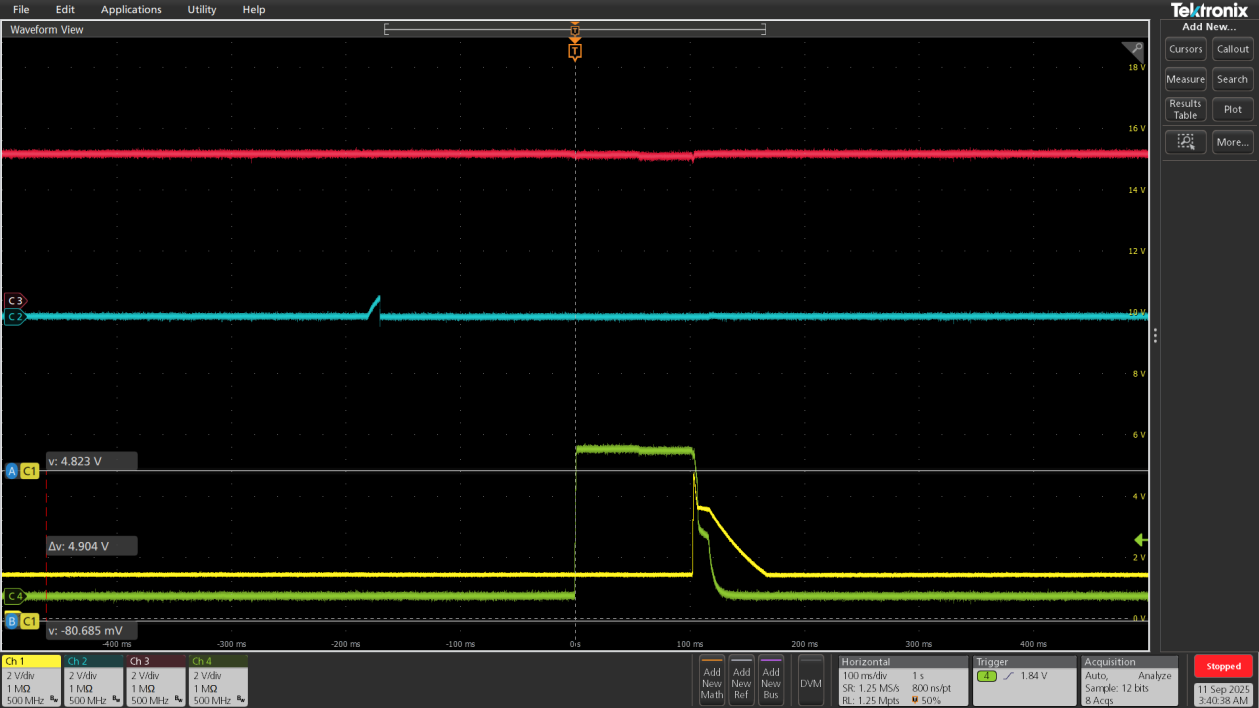Click the Tektronix logo
Image resolution: width=1259 pixels, height=708 pixels.
[x=1209, y=10]
